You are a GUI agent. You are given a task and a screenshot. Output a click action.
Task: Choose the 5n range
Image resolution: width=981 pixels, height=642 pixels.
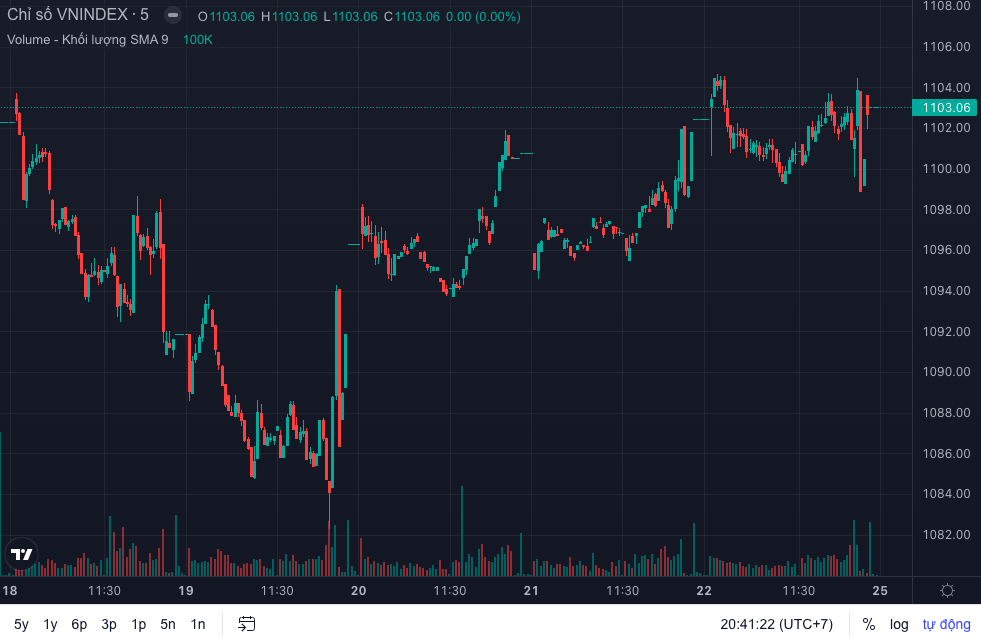pos(168,624)
